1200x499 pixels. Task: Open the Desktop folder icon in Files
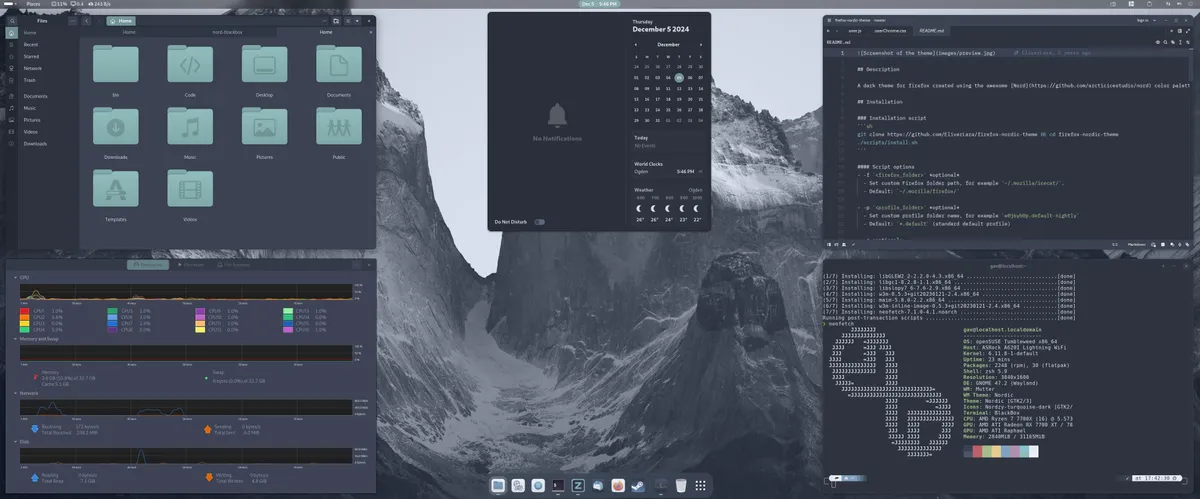pyautogui.click(x=264, y=66)
